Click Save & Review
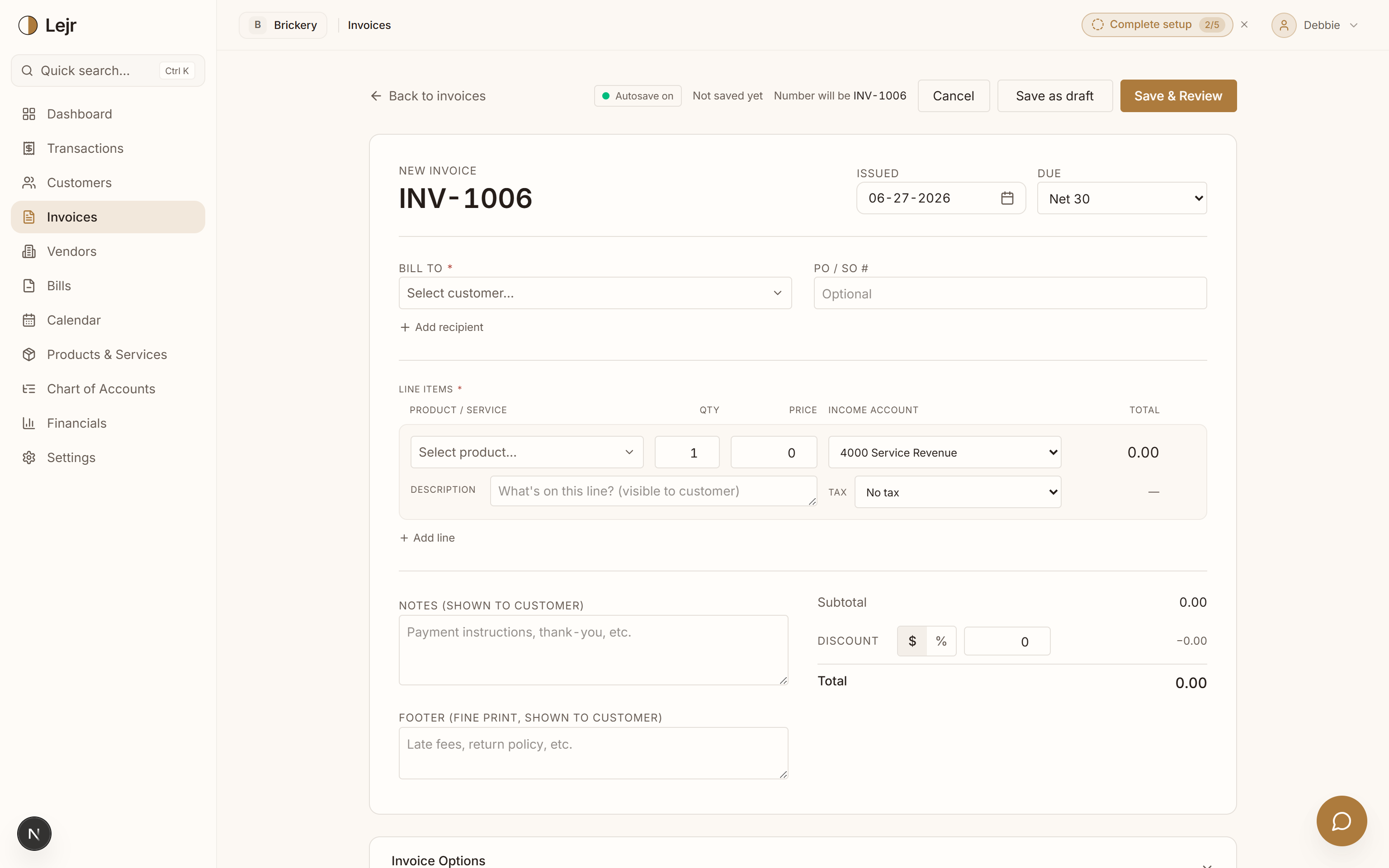Image resolution: width=1389 pixels, height=868 pixels. [x=1178, y=96]
